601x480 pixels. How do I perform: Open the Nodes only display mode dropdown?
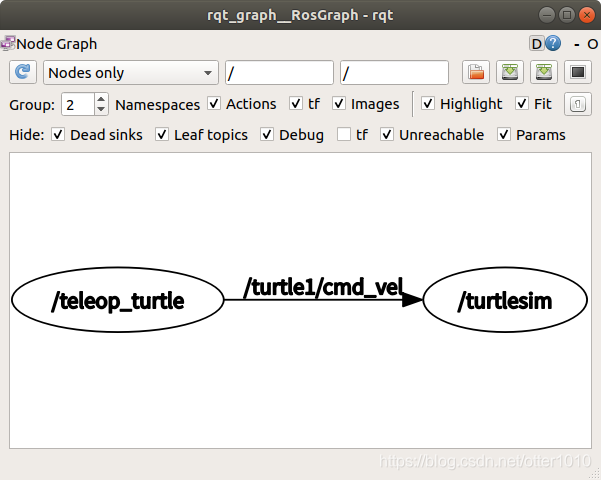tap(131, 72)
